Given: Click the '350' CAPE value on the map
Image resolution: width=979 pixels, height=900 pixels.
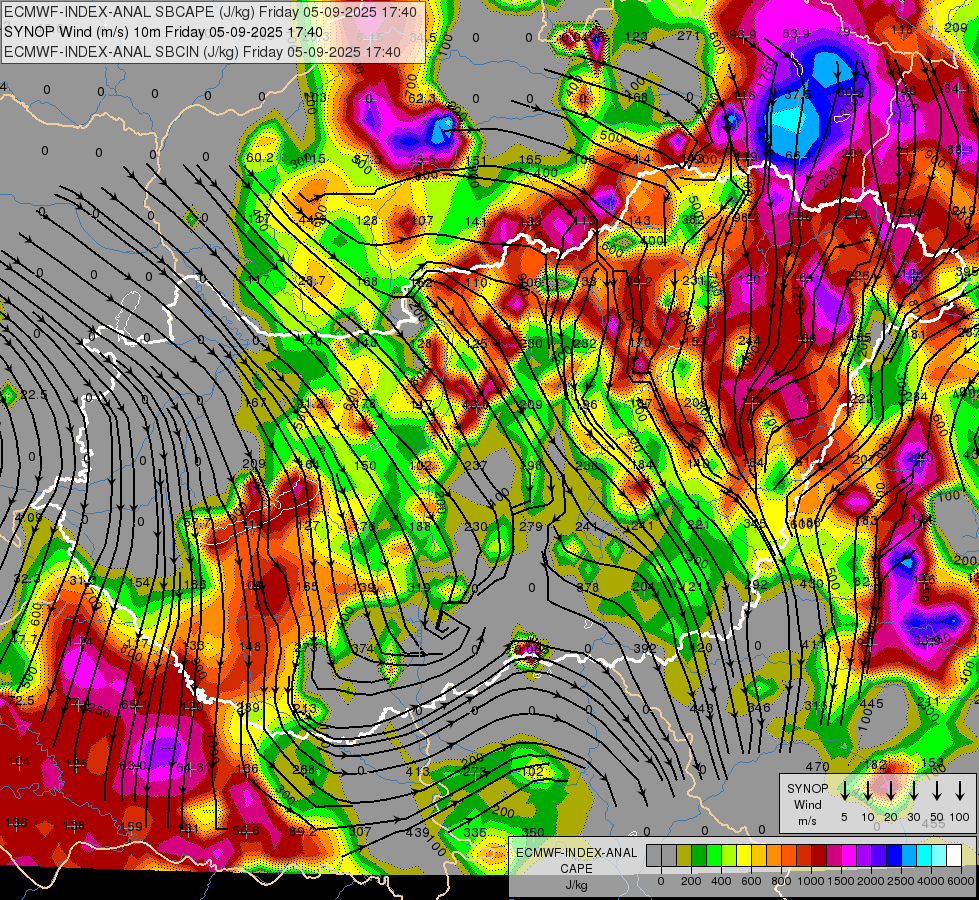Looking at the screenshot, I should click(533, 833).
